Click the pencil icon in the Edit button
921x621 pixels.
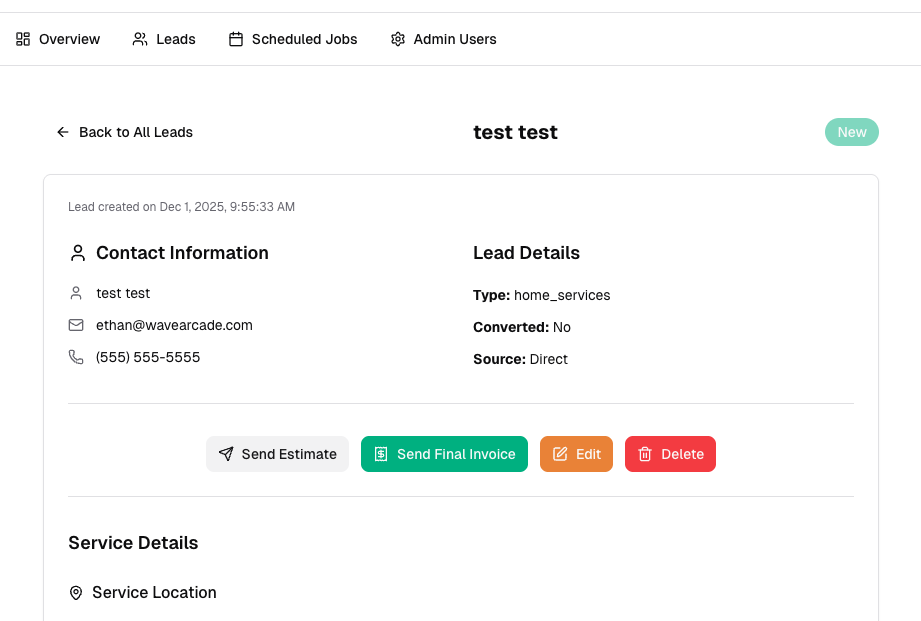558,454
